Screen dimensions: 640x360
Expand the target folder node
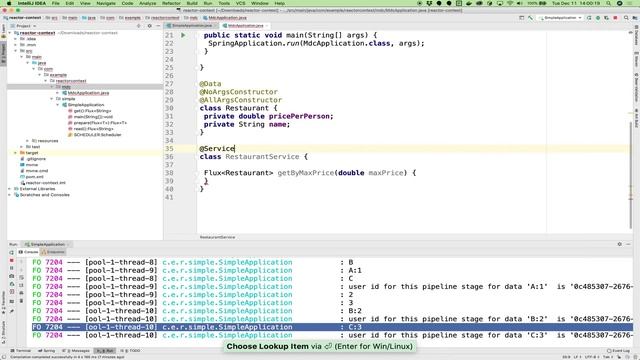(x=16, y=153)
